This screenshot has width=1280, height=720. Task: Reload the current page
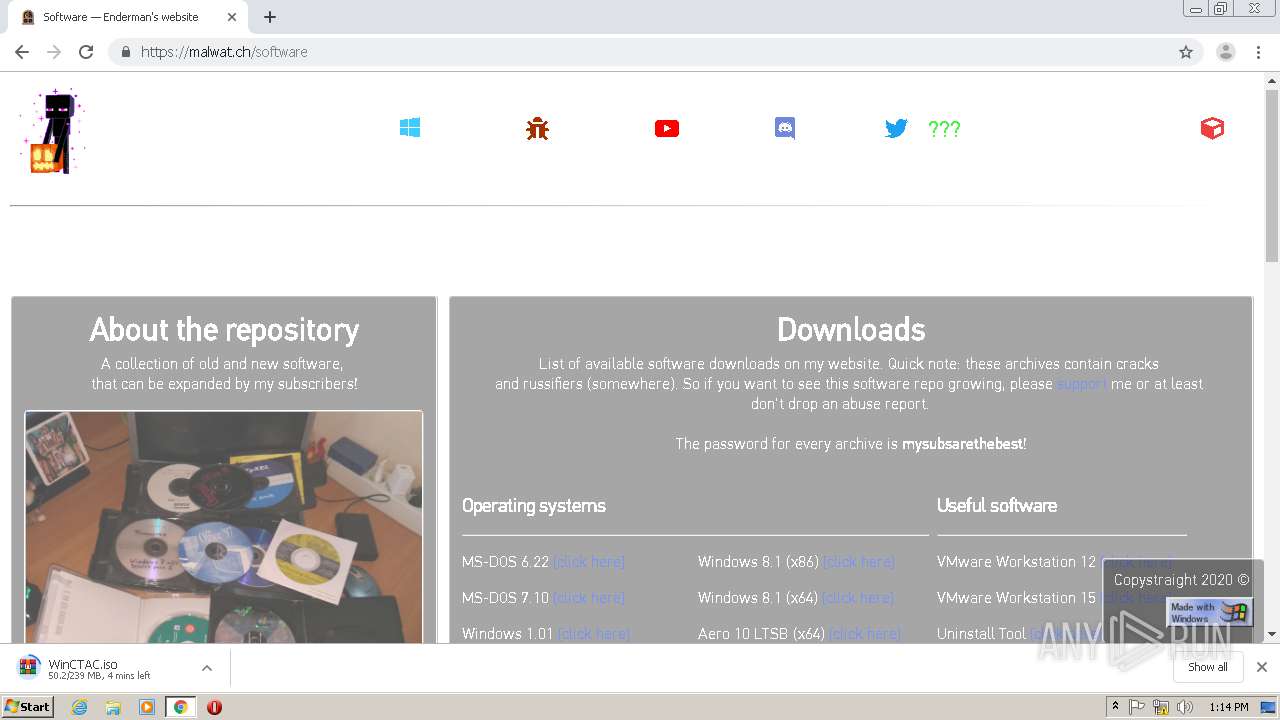tap(86, 52)
